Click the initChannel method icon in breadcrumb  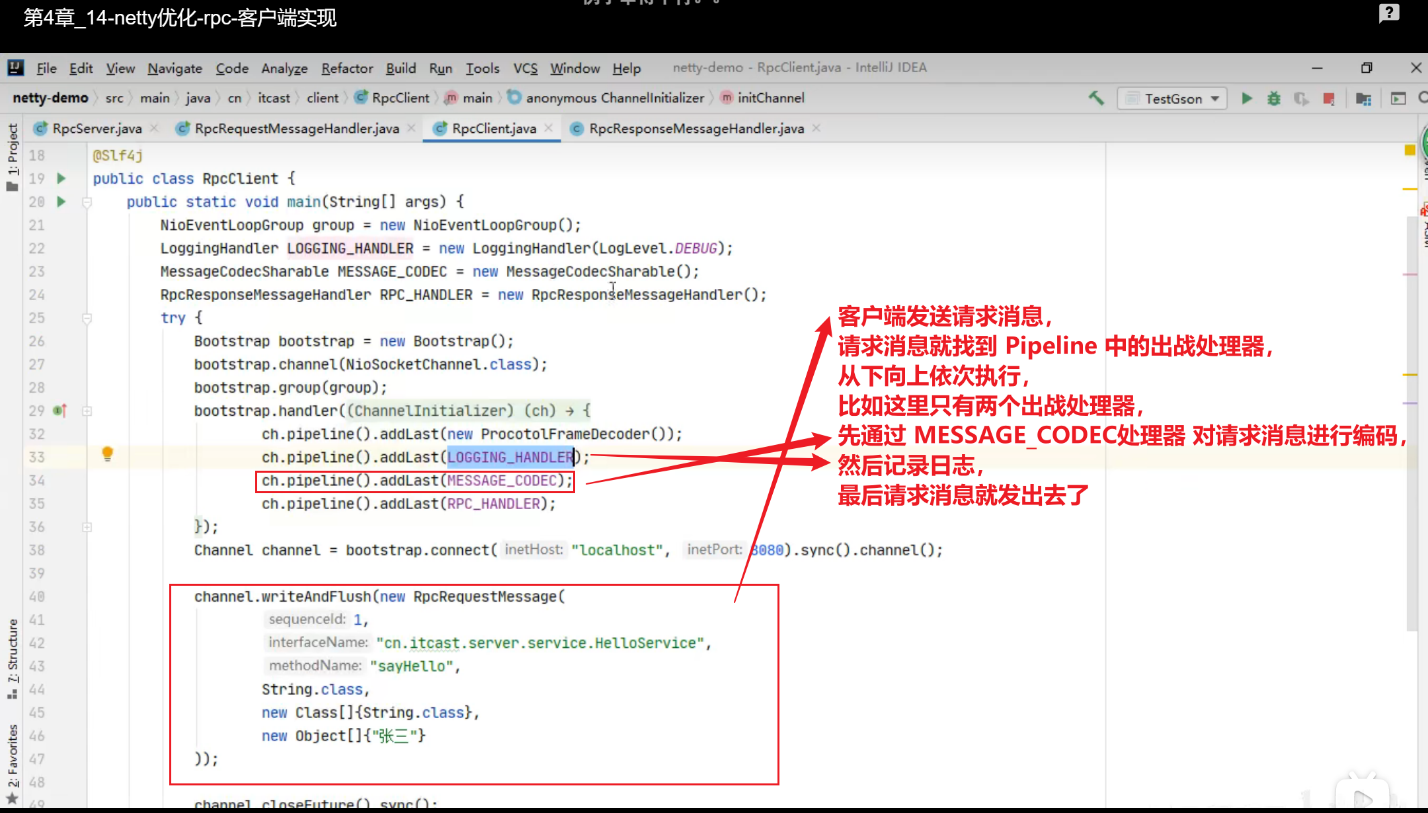(x=726, y=98)
